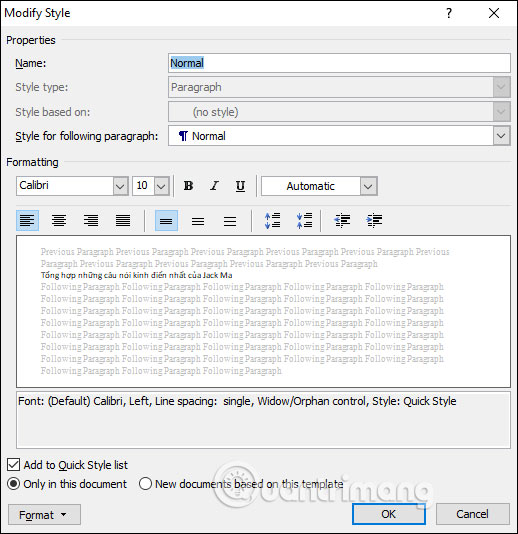518x534 pixels.
Task: Toggle Italic formatting button
Action: [x=214, y=186]
